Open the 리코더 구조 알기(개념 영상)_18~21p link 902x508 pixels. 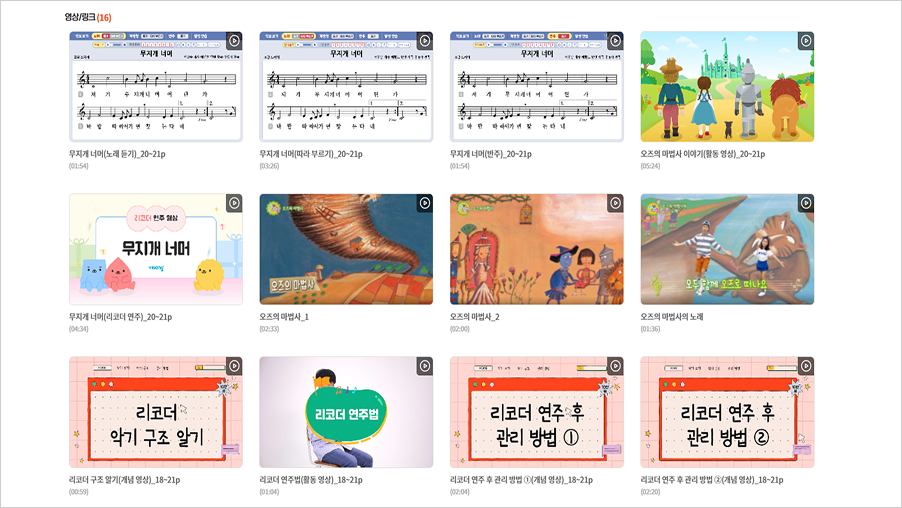124,480
